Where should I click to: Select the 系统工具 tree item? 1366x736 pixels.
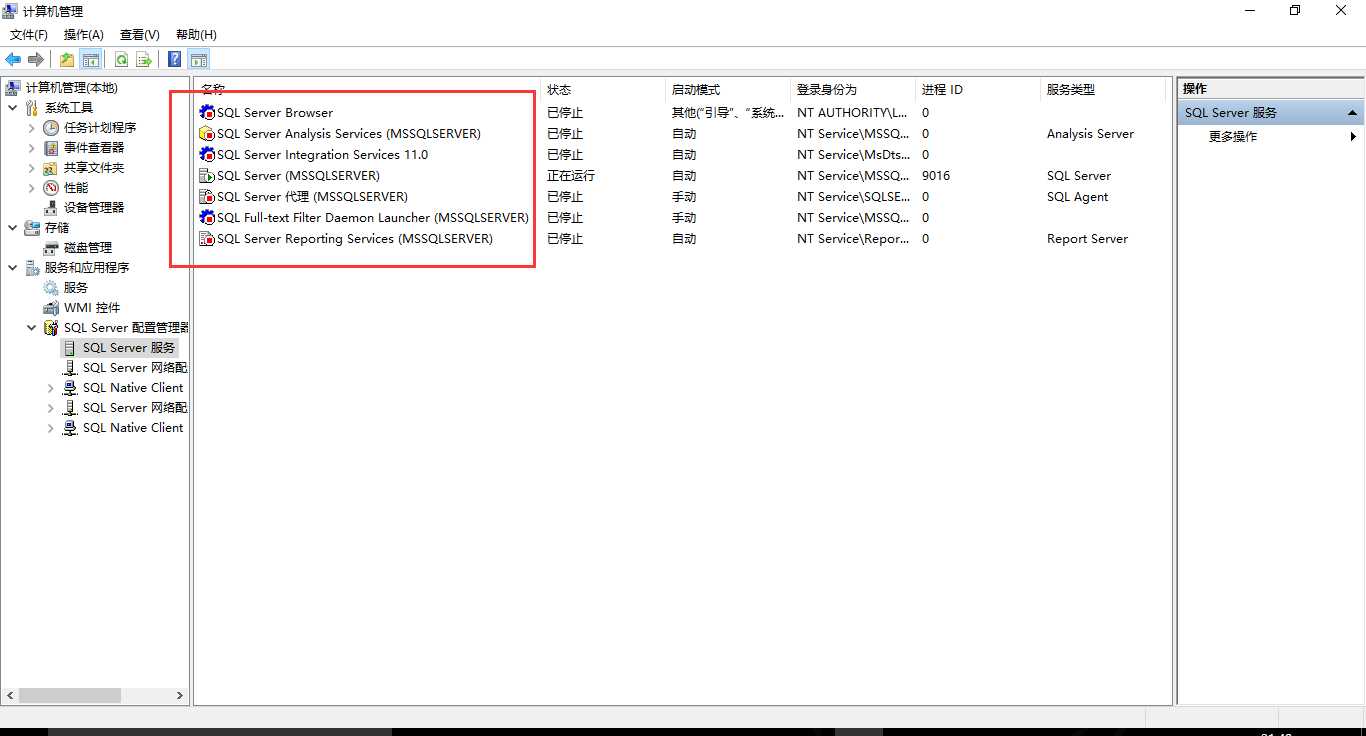click(x=69, y=108)
